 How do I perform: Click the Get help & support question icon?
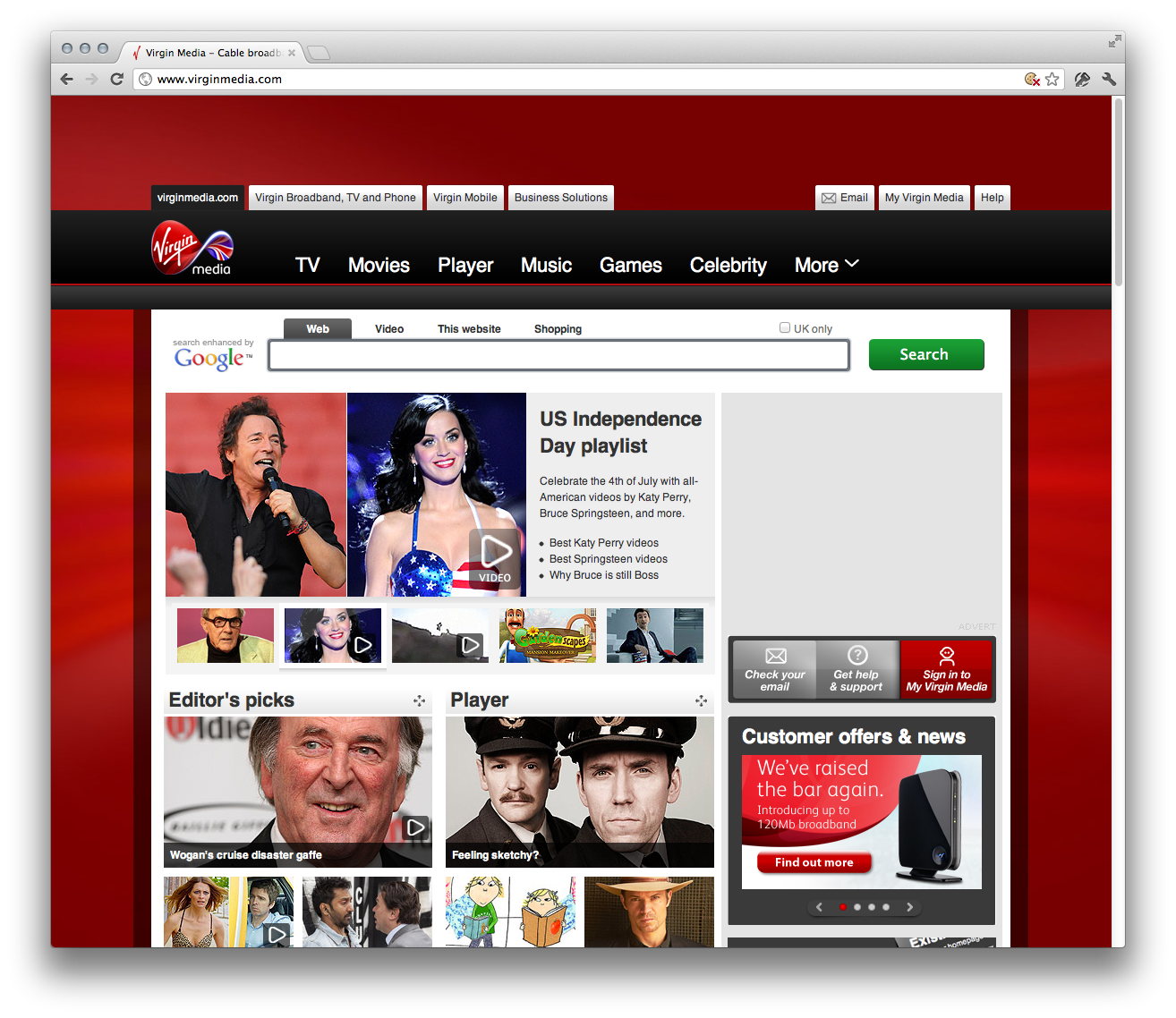(857, 655)
